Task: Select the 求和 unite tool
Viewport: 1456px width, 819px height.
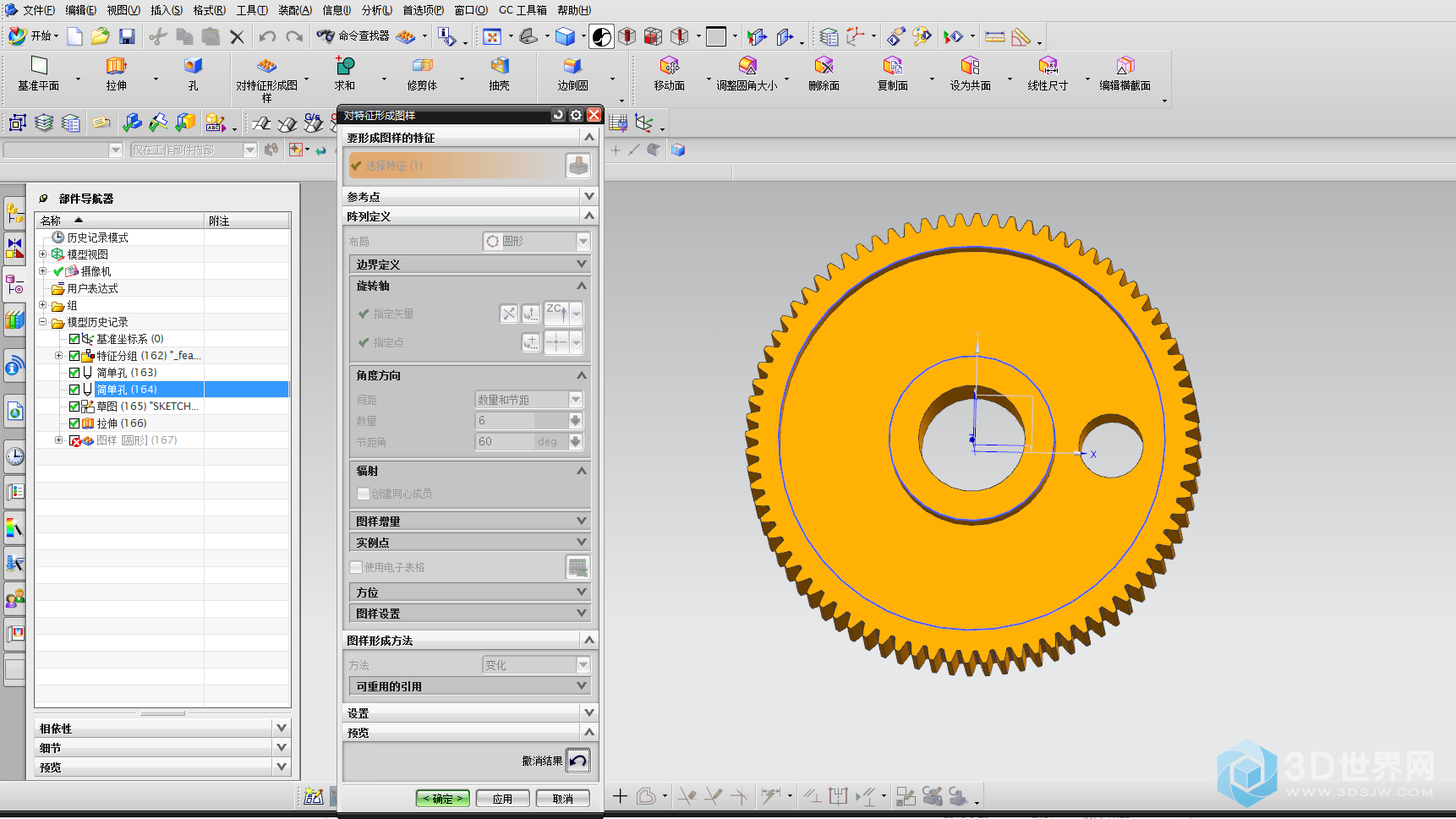Action: click(344, 74)
